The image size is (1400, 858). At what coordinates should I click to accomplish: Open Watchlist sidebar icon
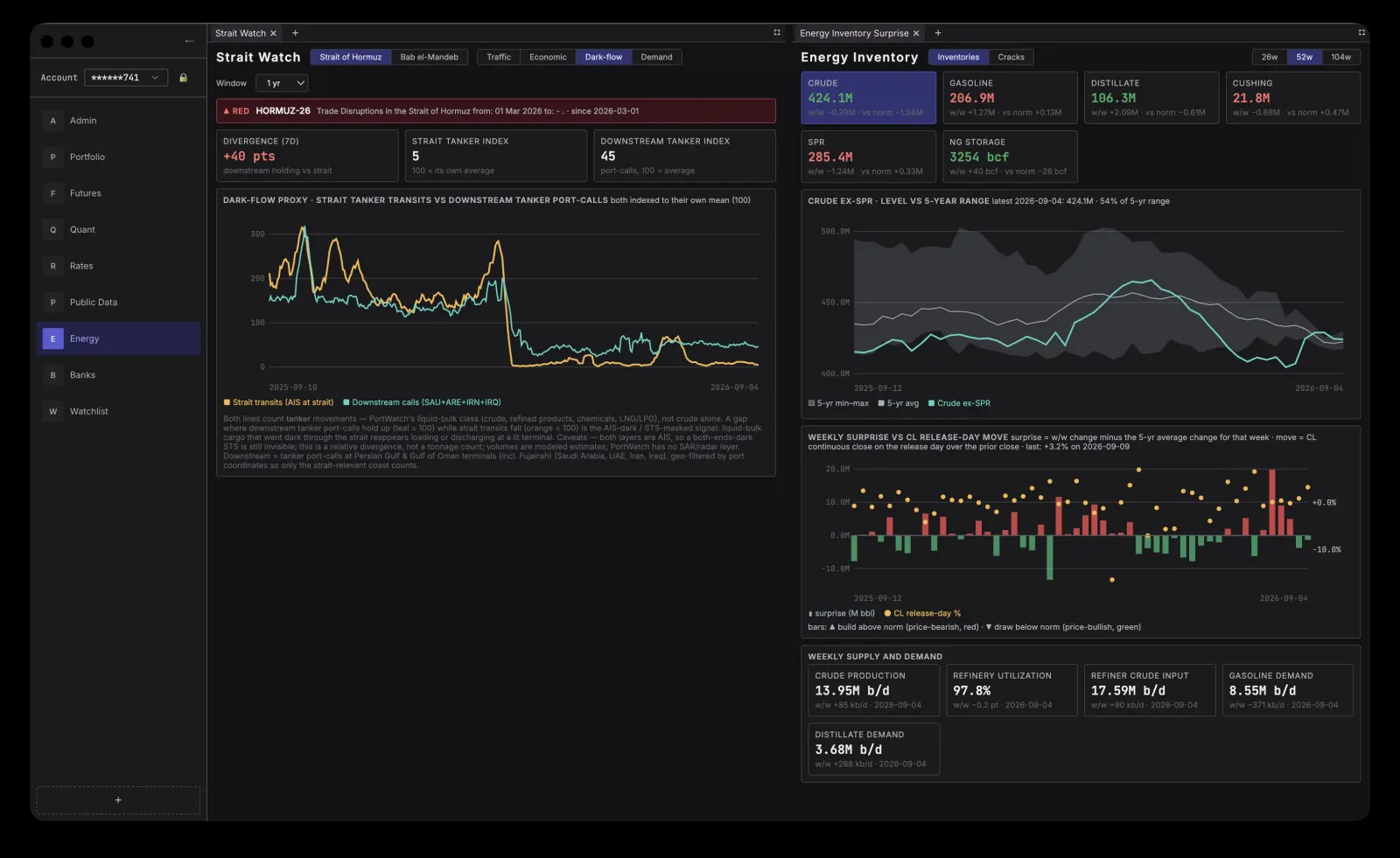coord(53,411)
